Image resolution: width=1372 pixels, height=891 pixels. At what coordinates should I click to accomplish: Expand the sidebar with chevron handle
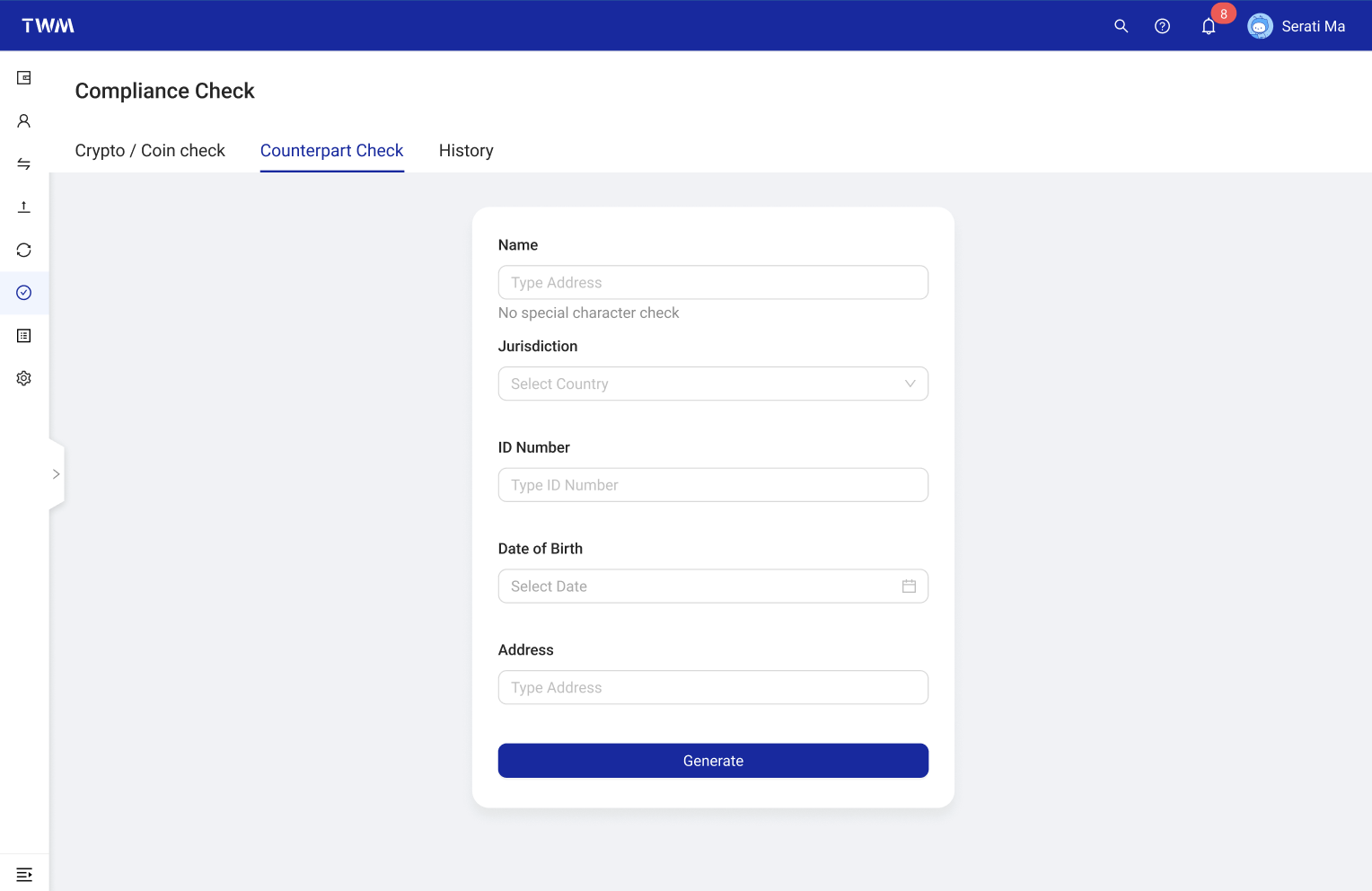click(x=57, y=474)
